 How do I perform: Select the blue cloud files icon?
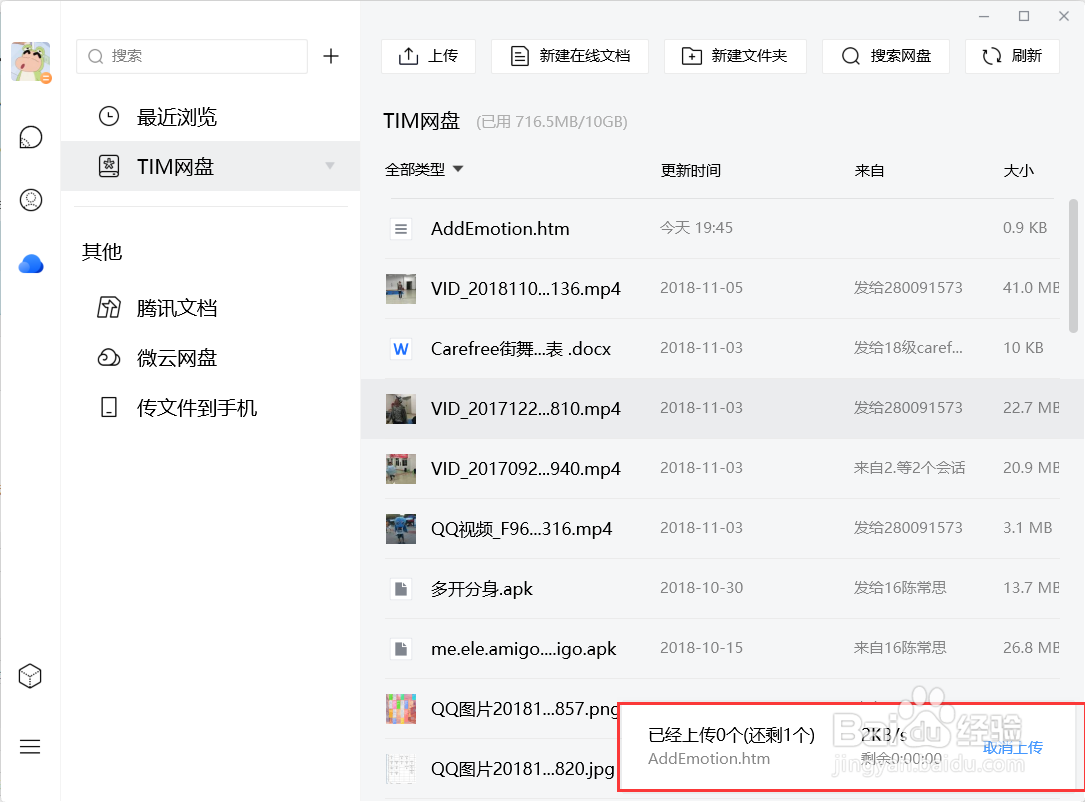pos(30,264)
